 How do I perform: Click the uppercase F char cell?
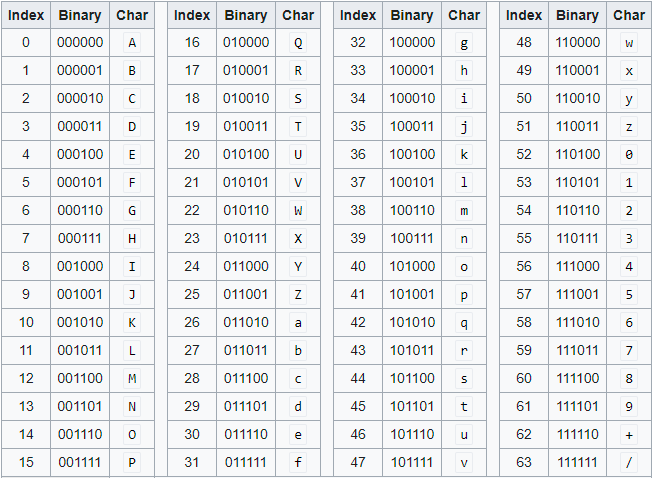pyautogui.click(x=132, y=182)
